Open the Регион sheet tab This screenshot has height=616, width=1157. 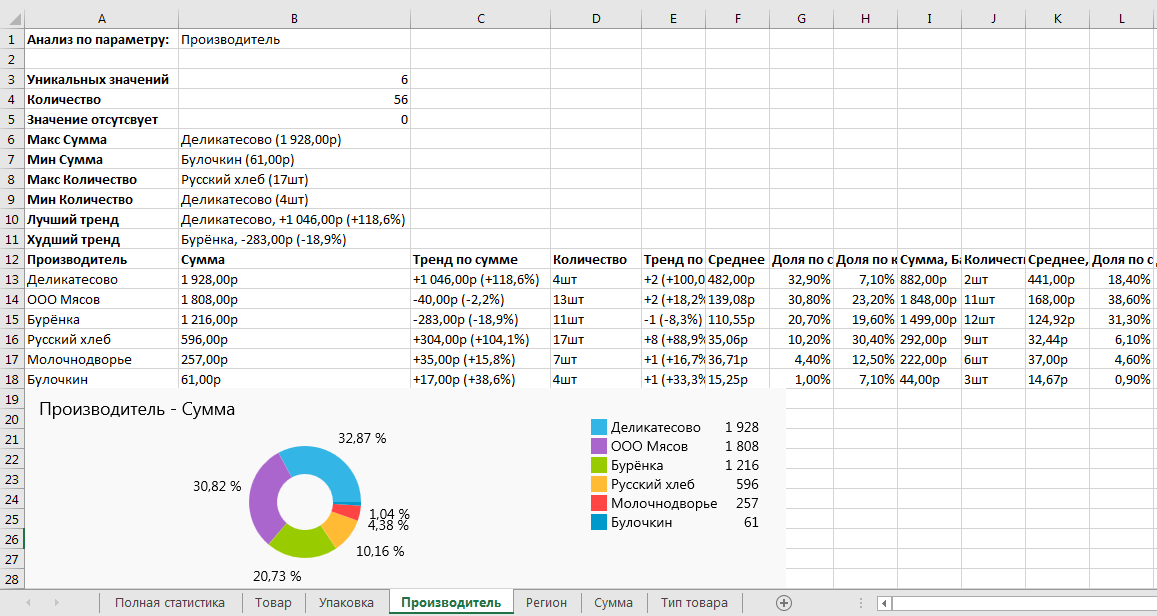click(546, 603)
